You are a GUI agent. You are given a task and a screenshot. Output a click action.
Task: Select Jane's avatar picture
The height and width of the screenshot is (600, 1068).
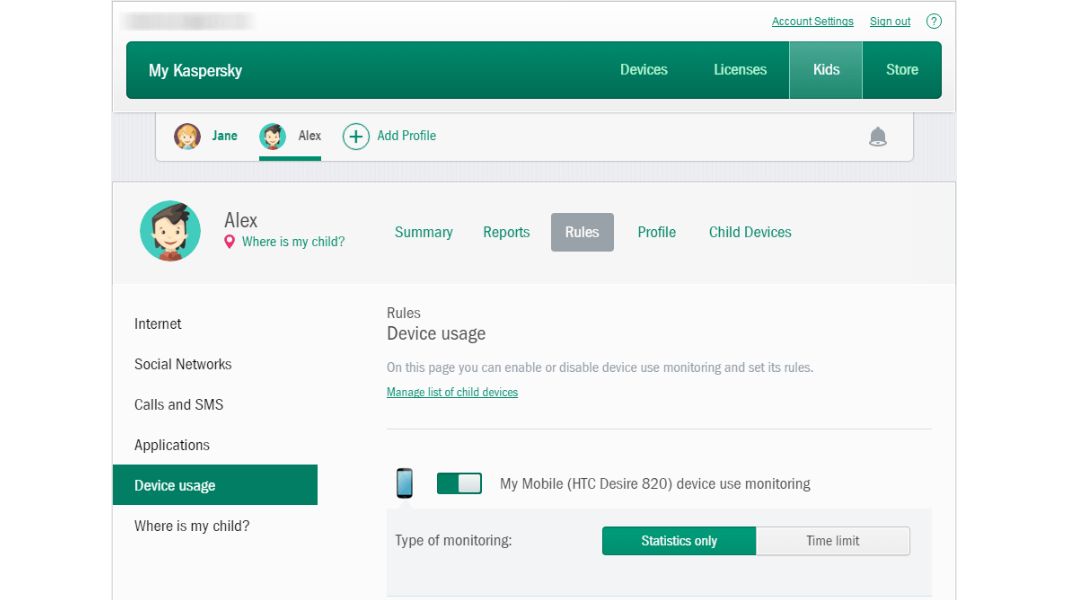[x=187, y=136]
